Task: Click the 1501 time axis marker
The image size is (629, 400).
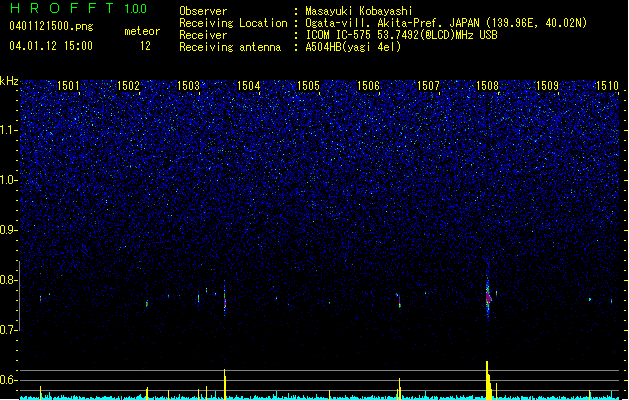Action: coord(68,86)
